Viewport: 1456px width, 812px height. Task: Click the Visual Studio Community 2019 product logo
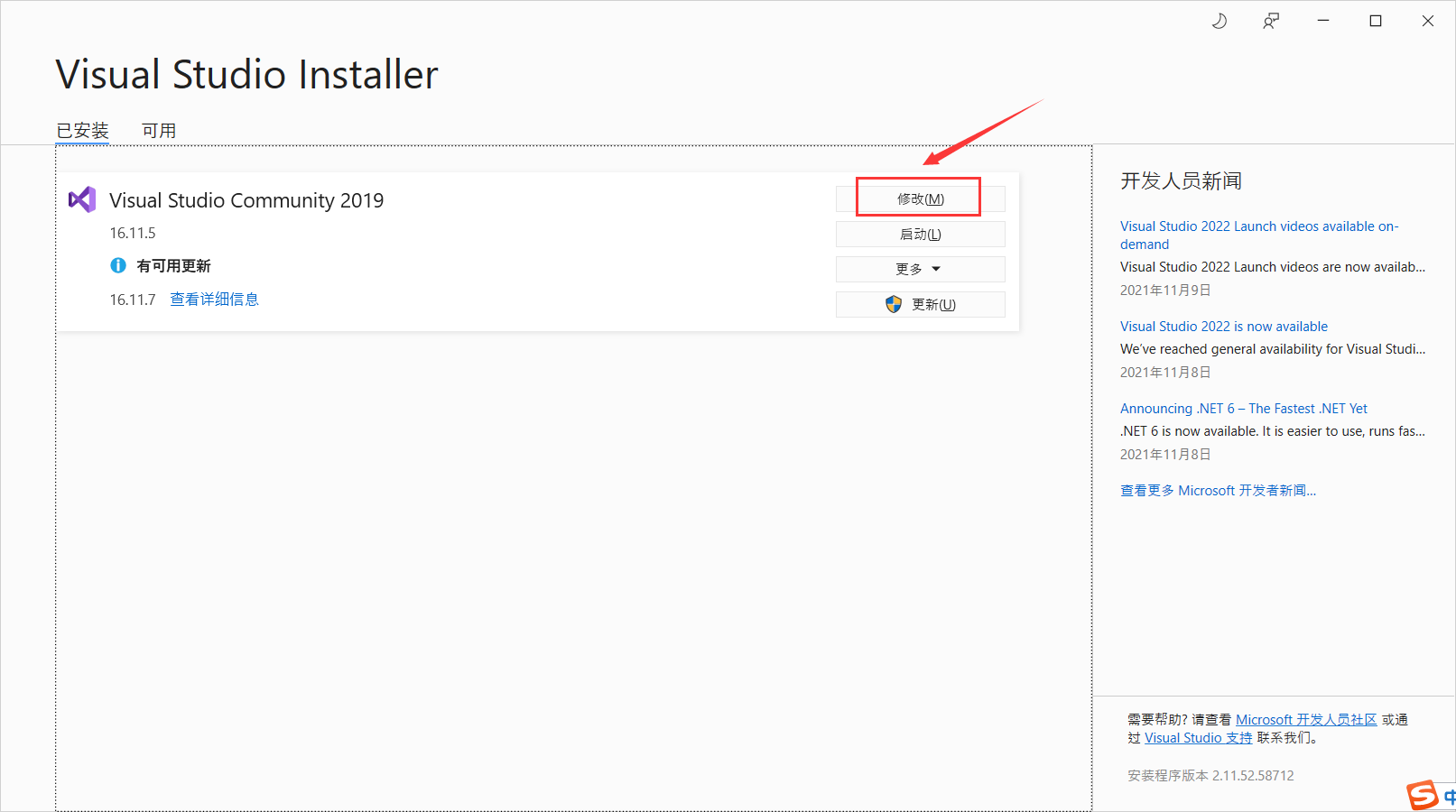tap(82, 199)
